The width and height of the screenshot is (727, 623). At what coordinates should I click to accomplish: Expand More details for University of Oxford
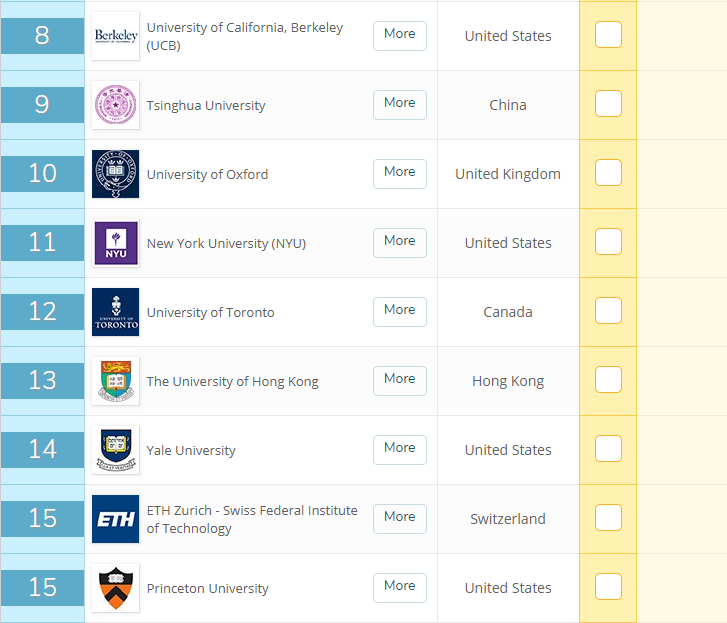click(x=400, y=172)
